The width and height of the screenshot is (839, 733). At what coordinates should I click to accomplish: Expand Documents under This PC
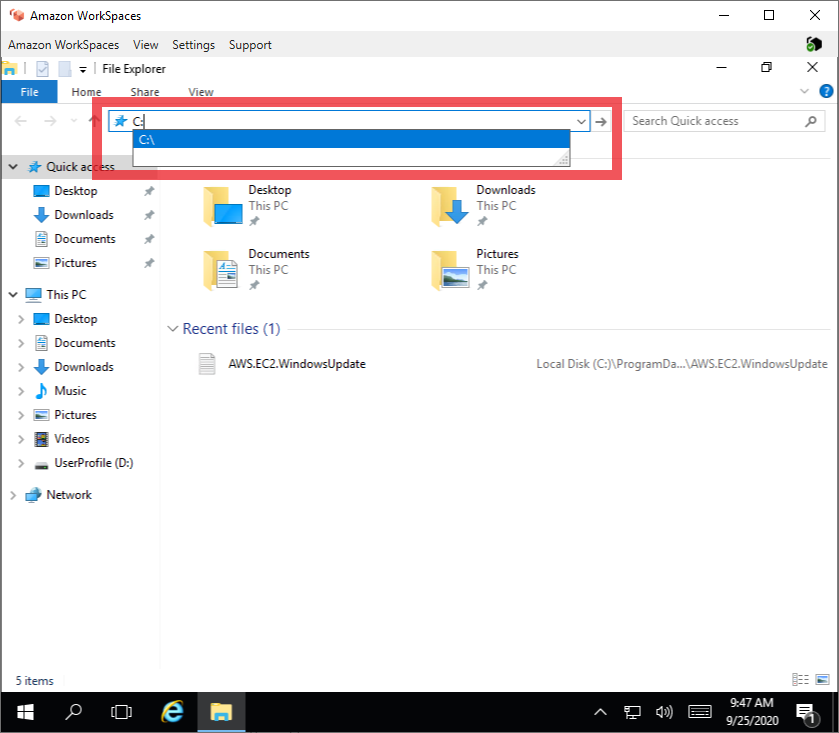pos(21,343)
